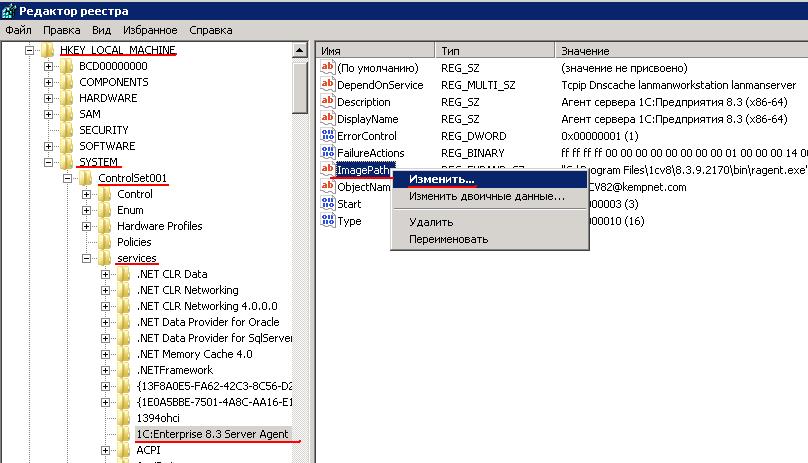Open the Файл menu
Viewport: 808px width, 463px height.
pyautogui.click(x=19, y=30)
